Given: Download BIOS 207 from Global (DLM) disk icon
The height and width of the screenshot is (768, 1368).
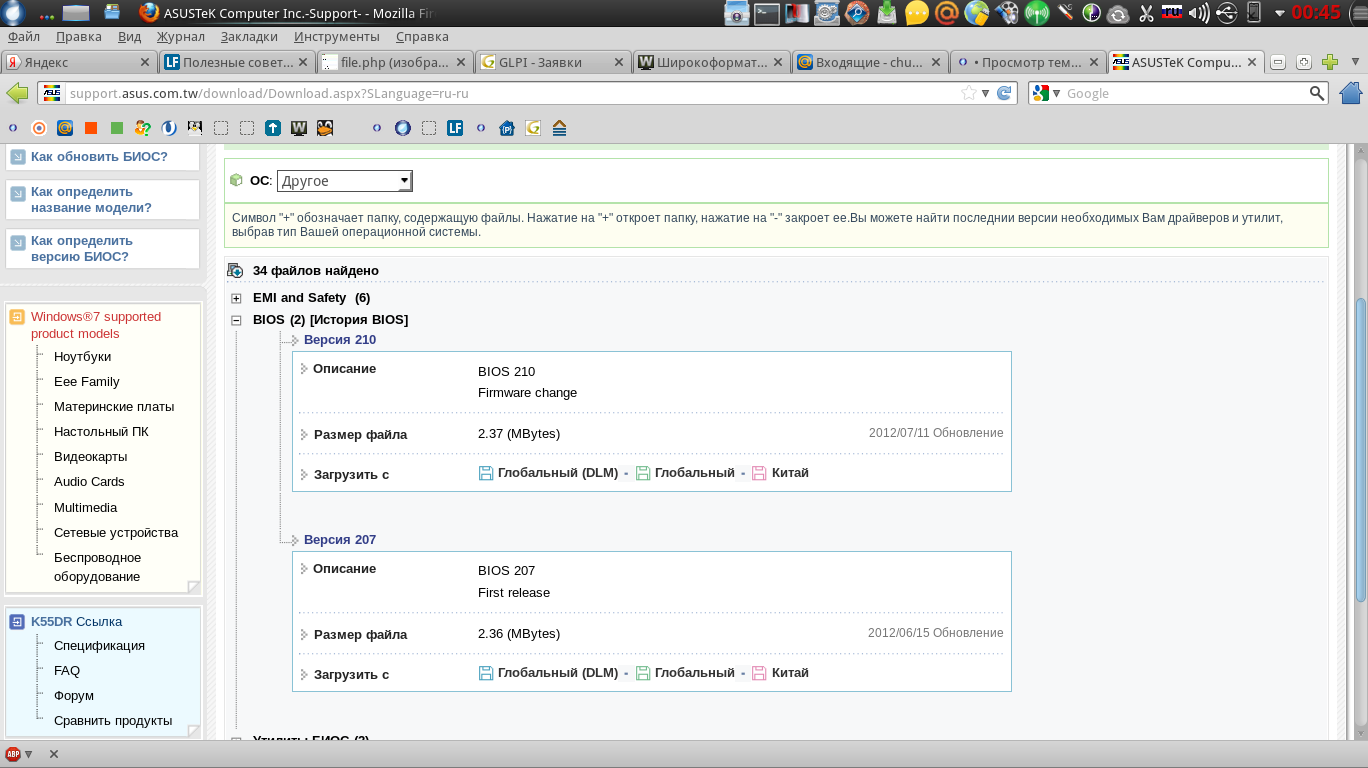Looking at the screenshot, I should click(x=486, y=673).
